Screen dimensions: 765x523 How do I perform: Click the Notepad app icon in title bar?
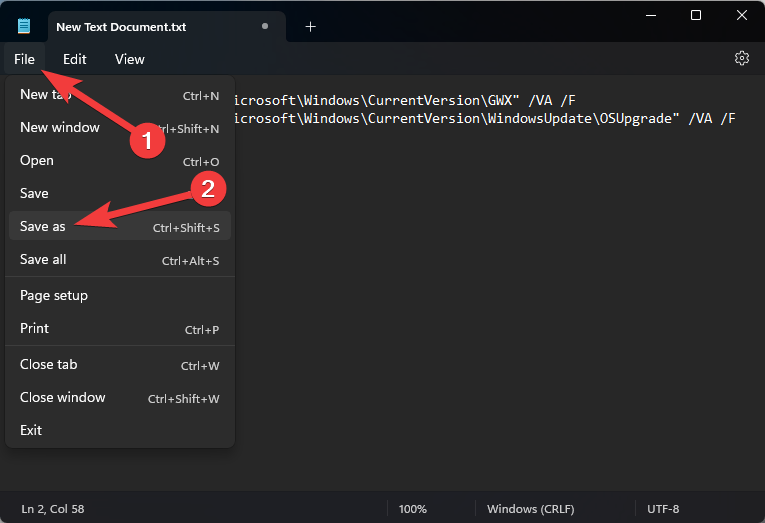(x=24, y=26)
